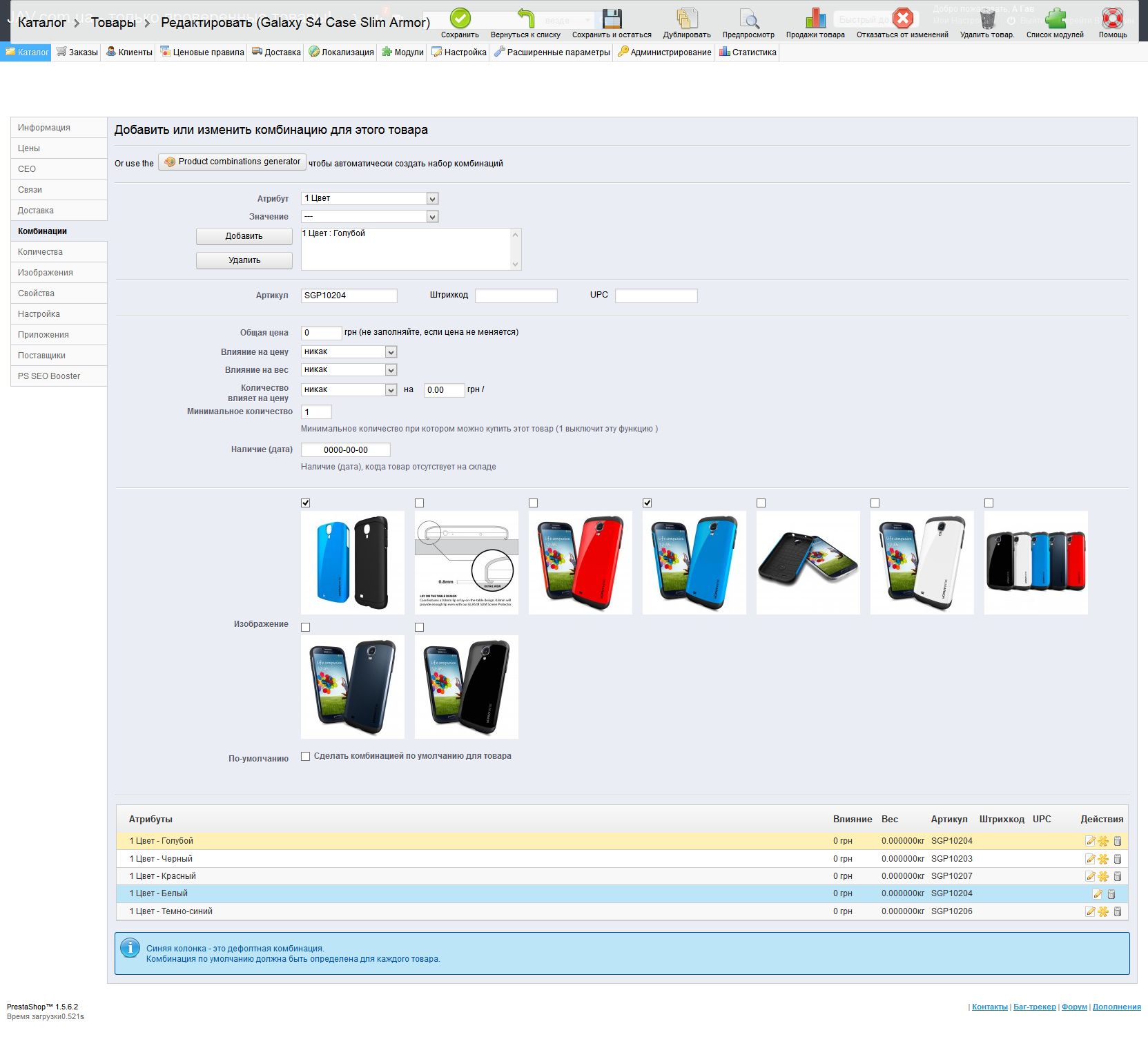Check the white case image checkbox
Screen dimensions: 1148x1046
pos(875,503)
